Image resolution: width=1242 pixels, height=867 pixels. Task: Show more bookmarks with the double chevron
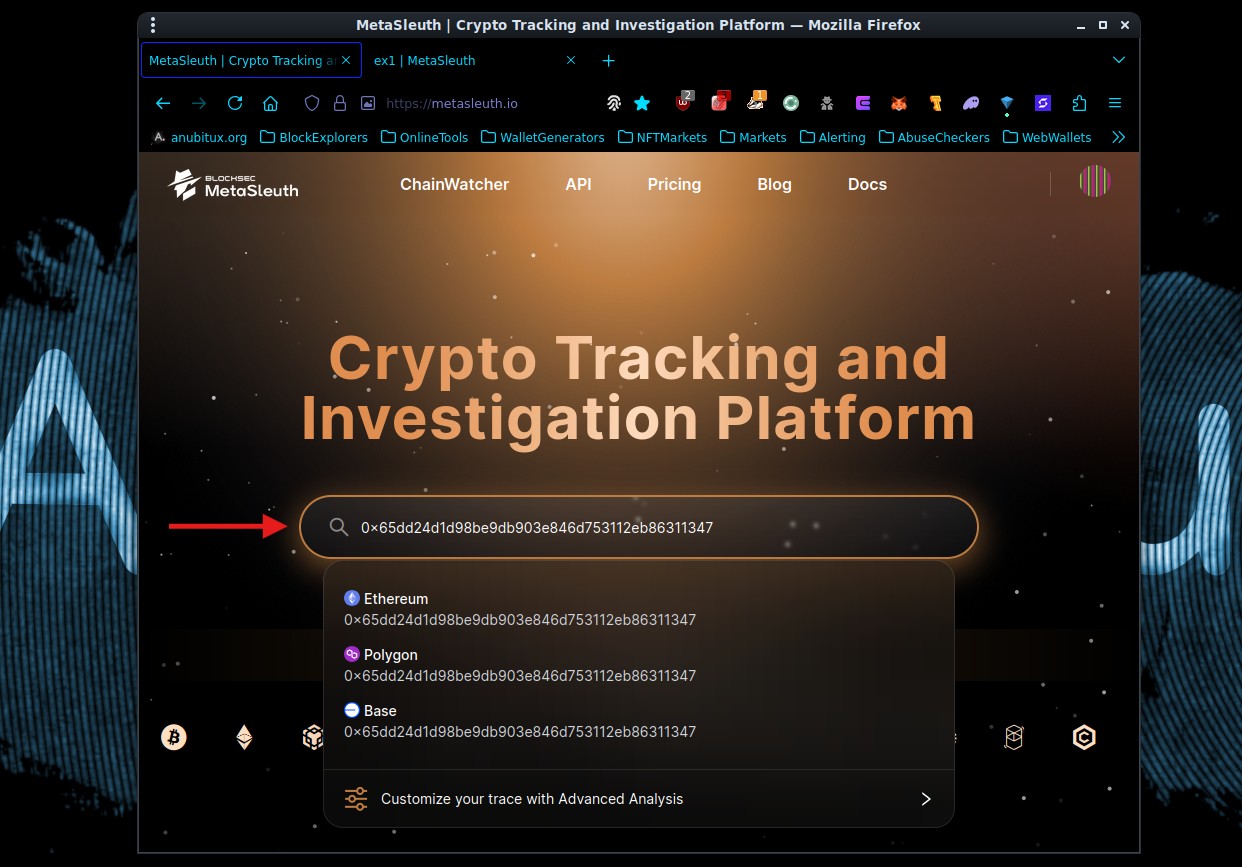pyautogui.click(x=1119, y=137)
